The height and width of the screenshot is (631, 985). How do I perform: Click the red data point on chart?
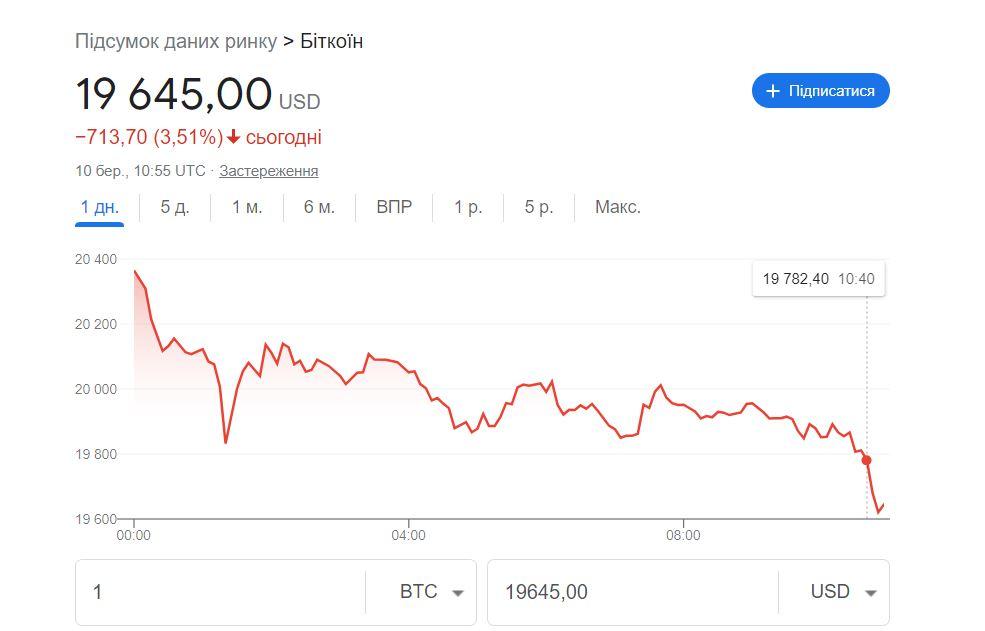[867, 460]
